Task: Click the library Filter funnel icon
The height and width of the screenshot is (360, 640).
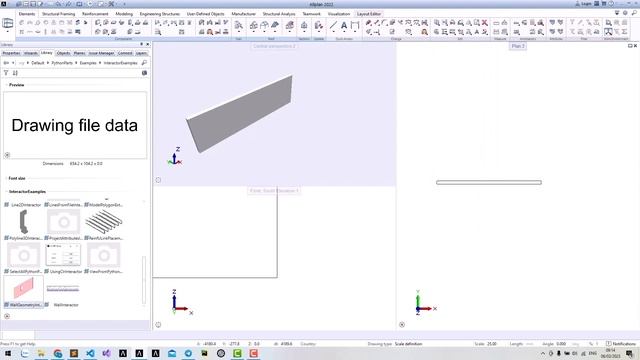Action: (x=6, y=73)
